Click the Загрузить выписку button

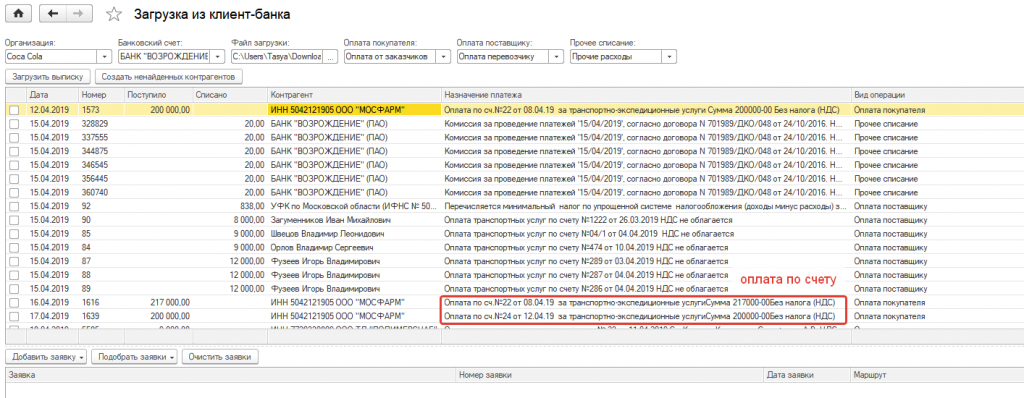[48, 77]
